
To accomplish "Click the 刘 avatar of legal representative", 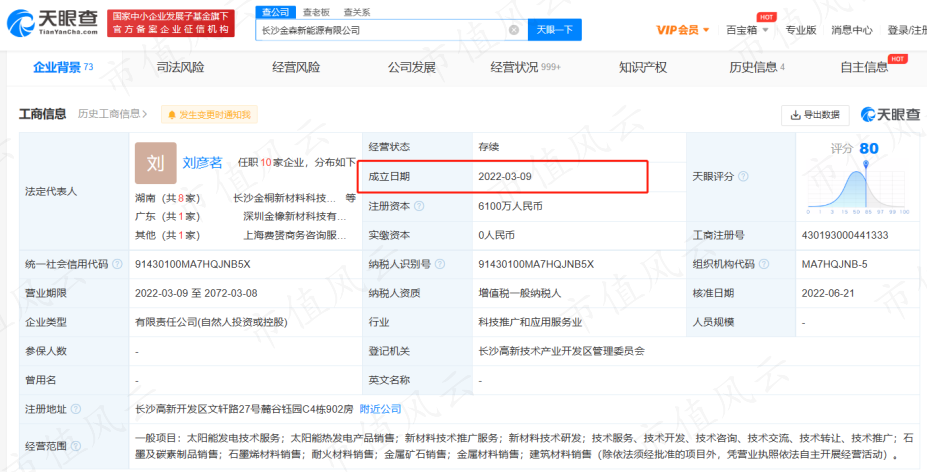I will (x=155, y=163).
